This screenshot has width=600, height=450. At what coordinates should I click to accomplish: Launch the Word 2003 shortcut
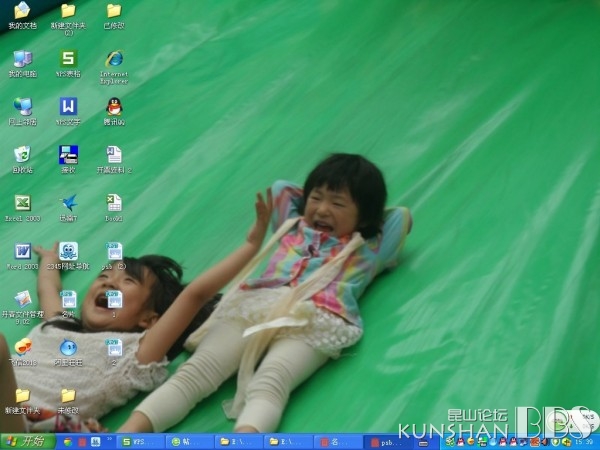pos(23,257)
